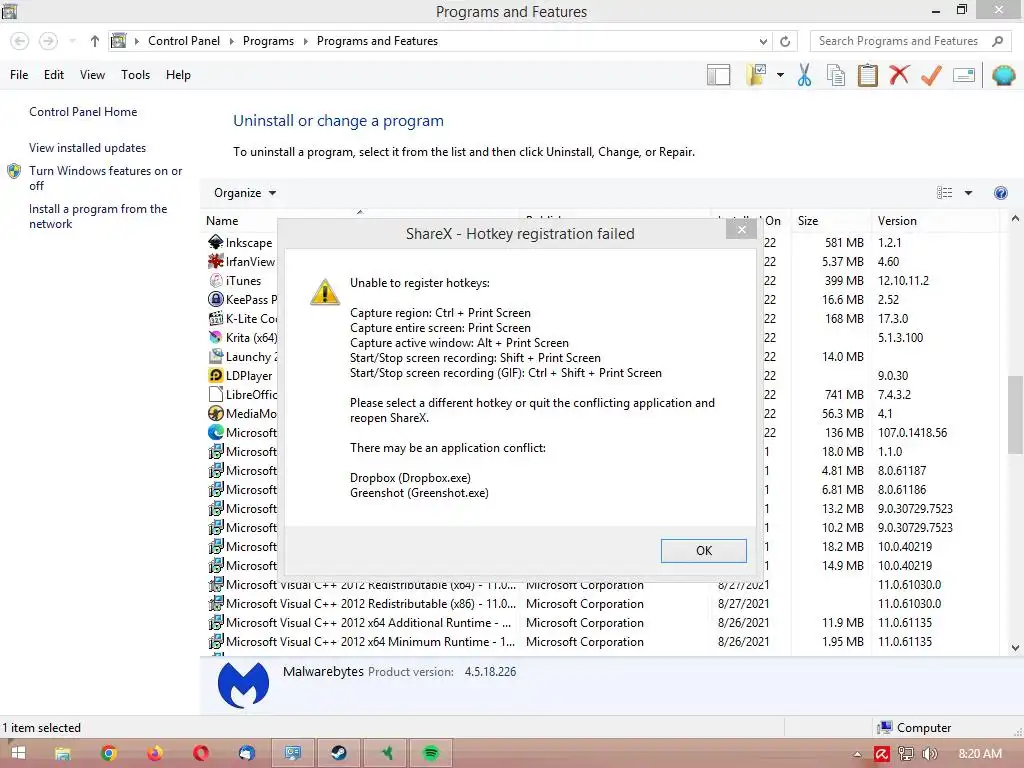Select Microsoft Visual C++ 2012 Redistributable (x86) row
Image resolution: width=1024 pixels, height=768 pixels.
(x=601, y=603)
